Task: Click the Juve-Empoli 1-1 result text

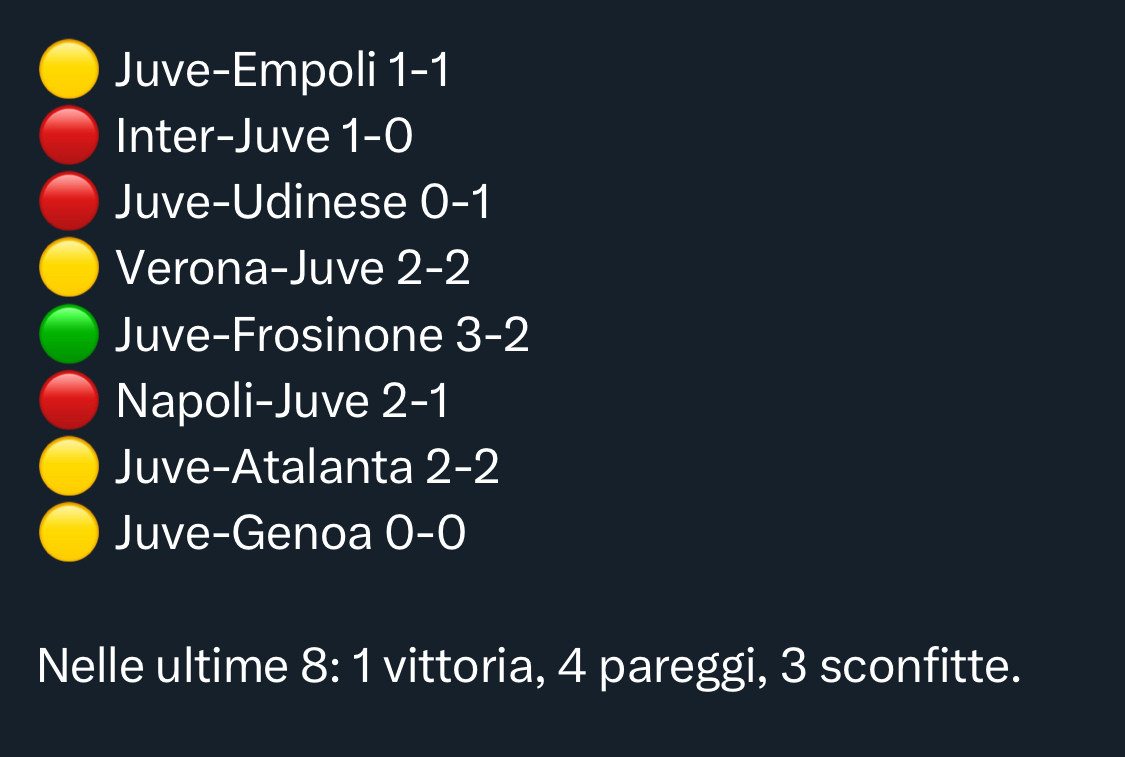Action: [x=282, y=71]
